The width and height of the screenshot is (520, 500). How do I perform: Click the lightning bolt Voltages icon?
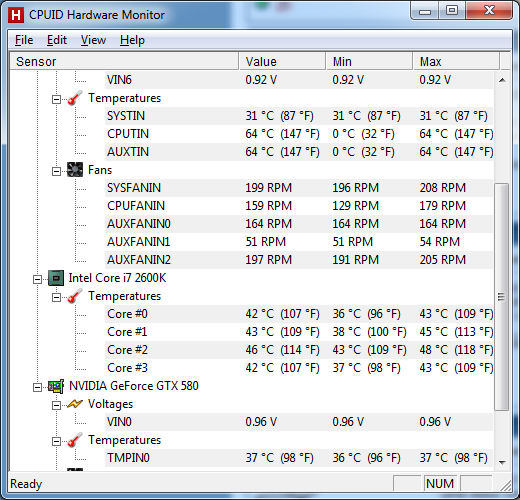(75, 404)
